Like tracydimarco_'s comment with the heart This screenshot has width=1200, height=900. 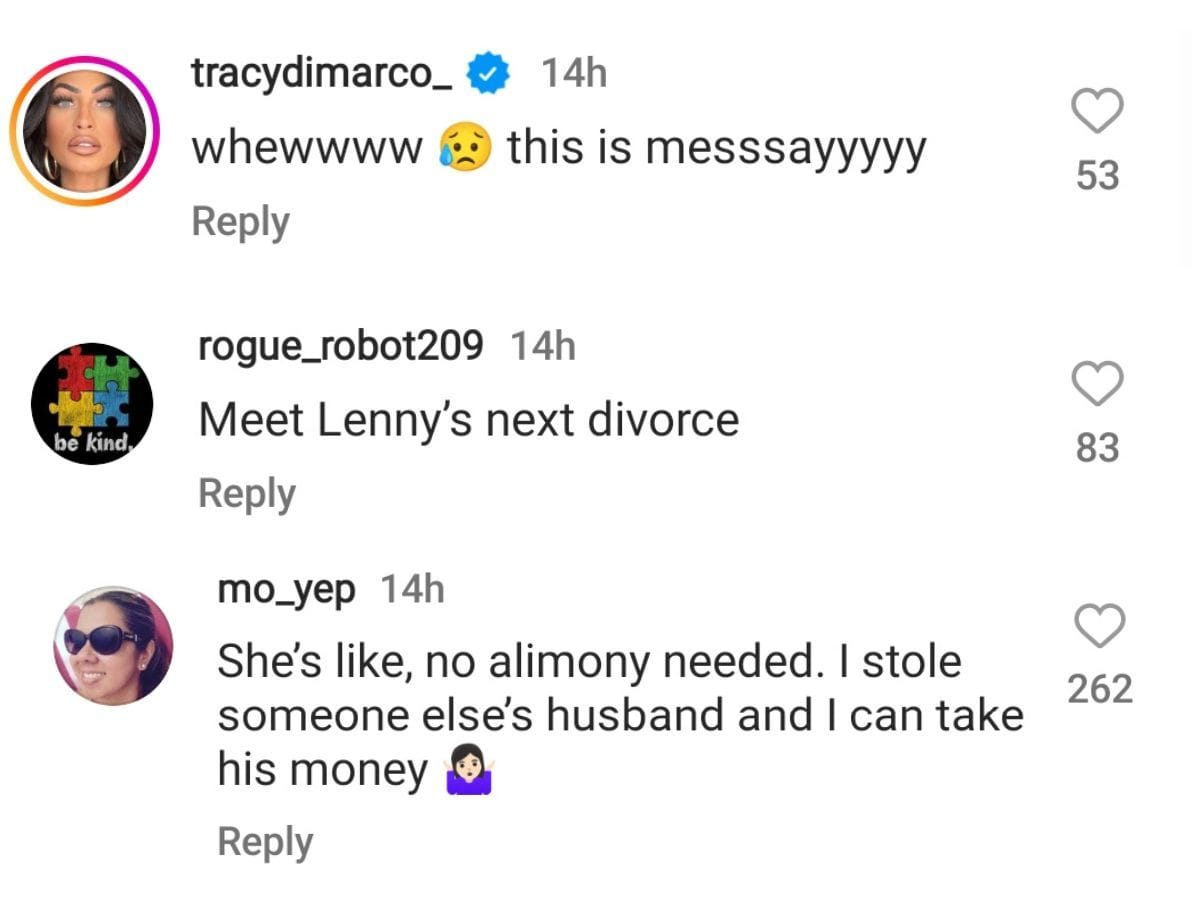pos(1097,111)
